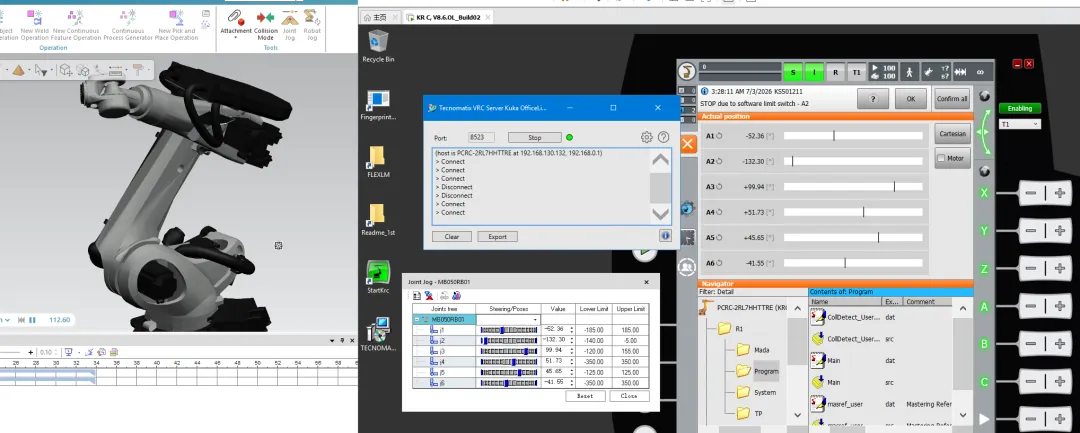Open VRC Server settings gear
This screenshot has height=433, width=1080.
pos(646,137)
